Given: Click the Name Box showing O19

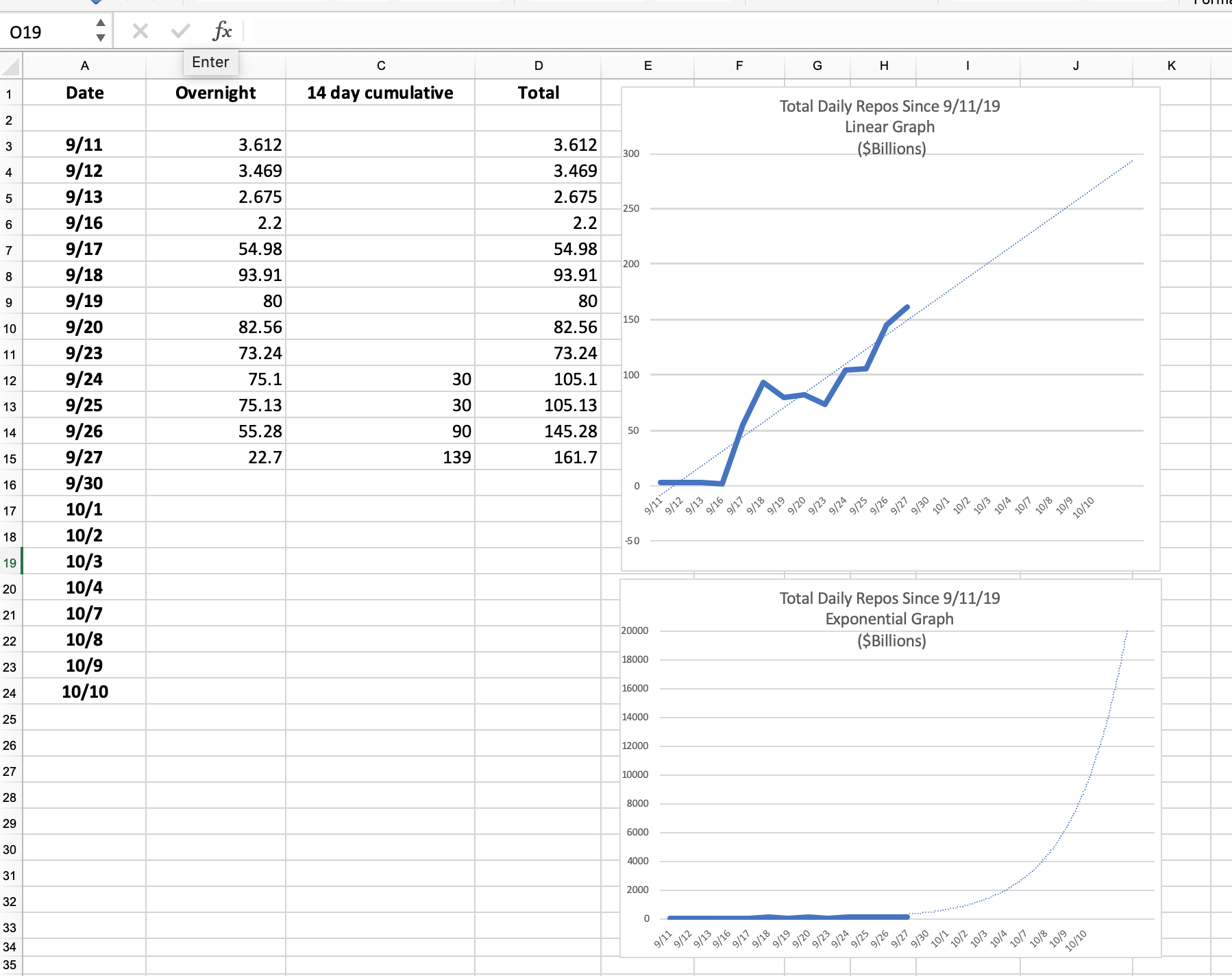Looking at the screenshot, I should 48,32.
